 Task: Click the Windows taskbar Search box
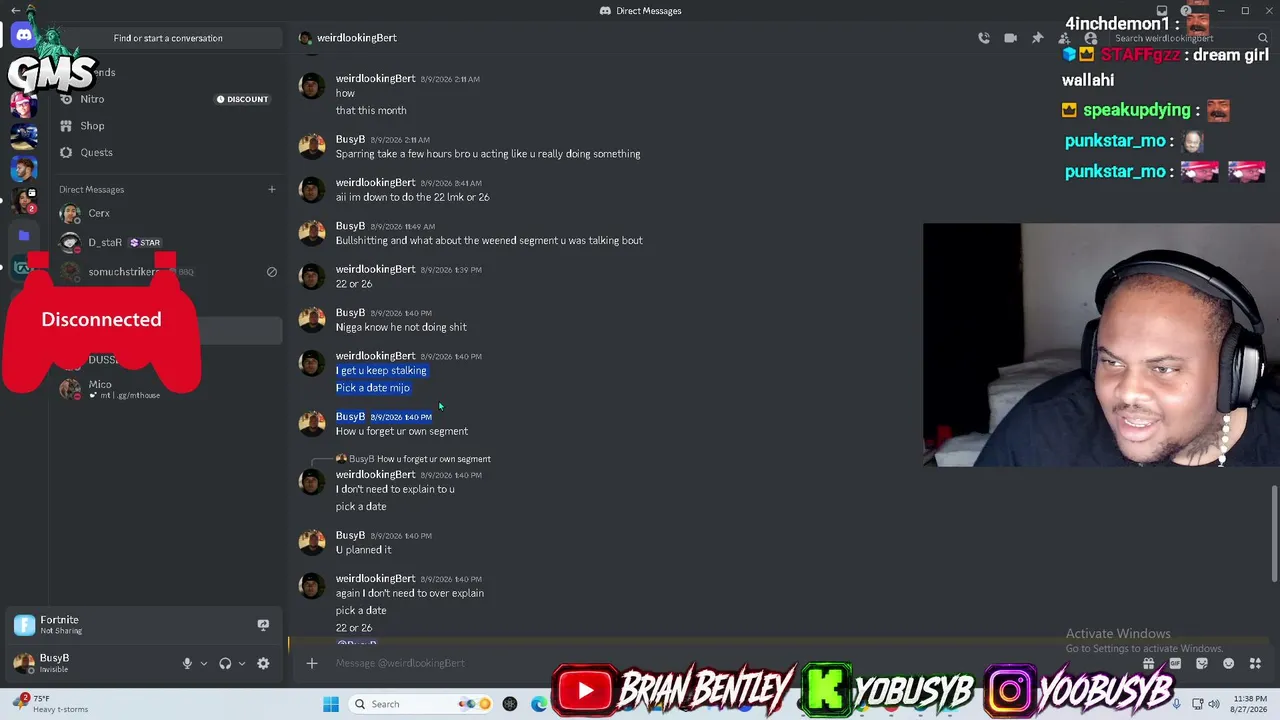[420, 704]
